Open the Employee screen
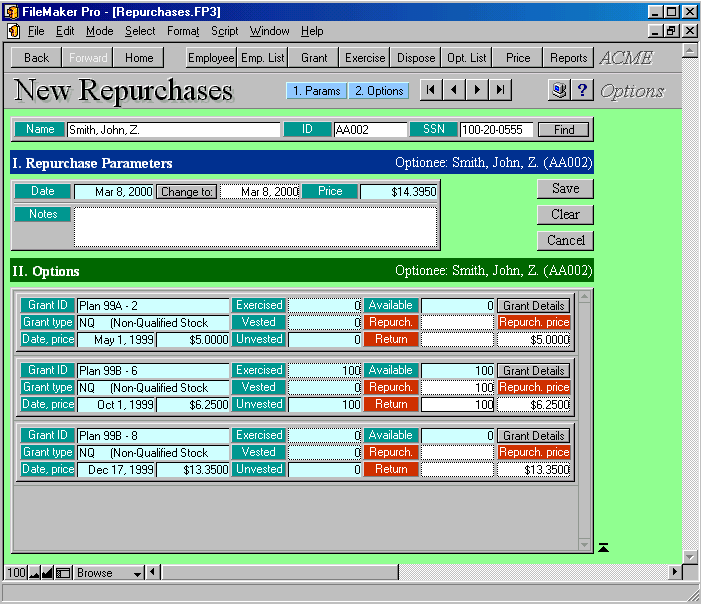The height and width of the screenshot is (604, 701). coord(211,58)
